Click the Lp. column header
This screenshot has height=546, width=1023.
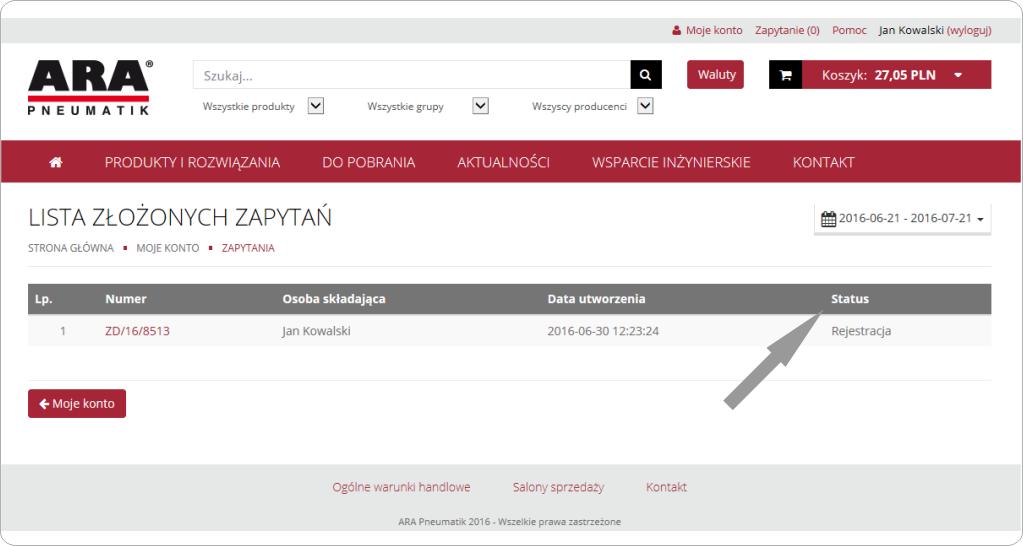coord(44,299)
